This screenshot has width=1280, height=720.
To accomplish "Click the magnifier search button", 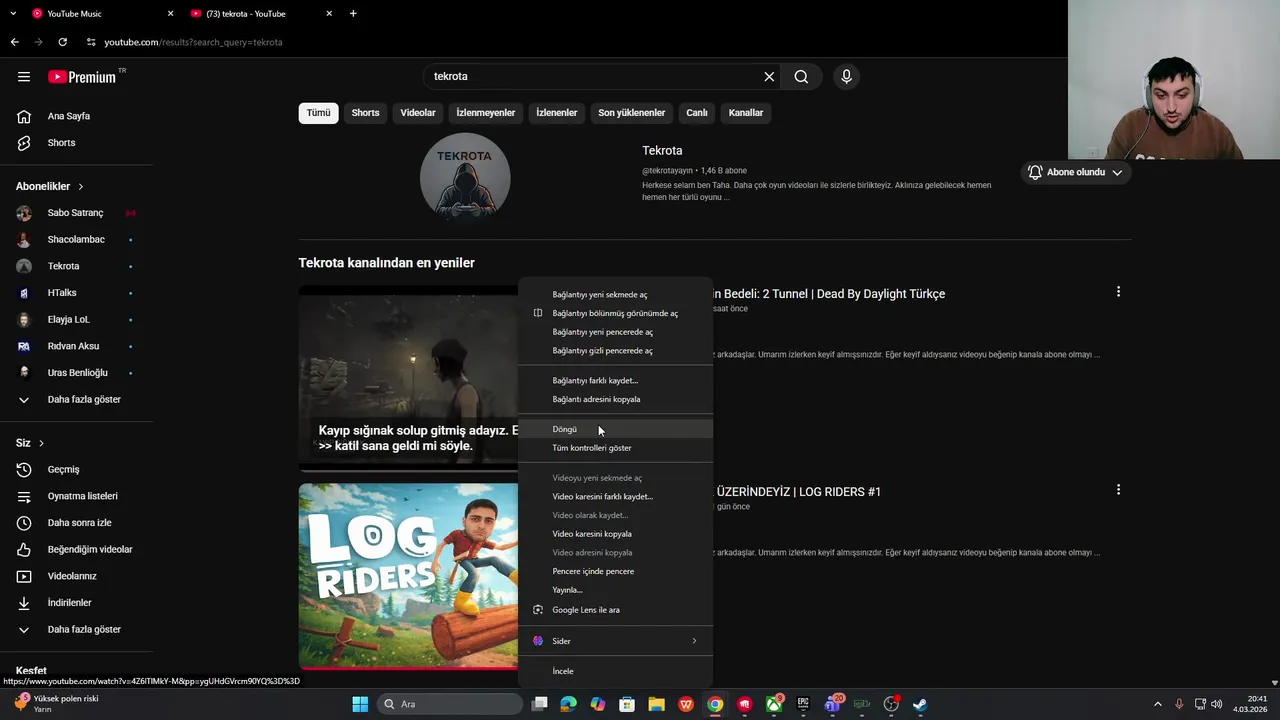I will coord(801,77).
